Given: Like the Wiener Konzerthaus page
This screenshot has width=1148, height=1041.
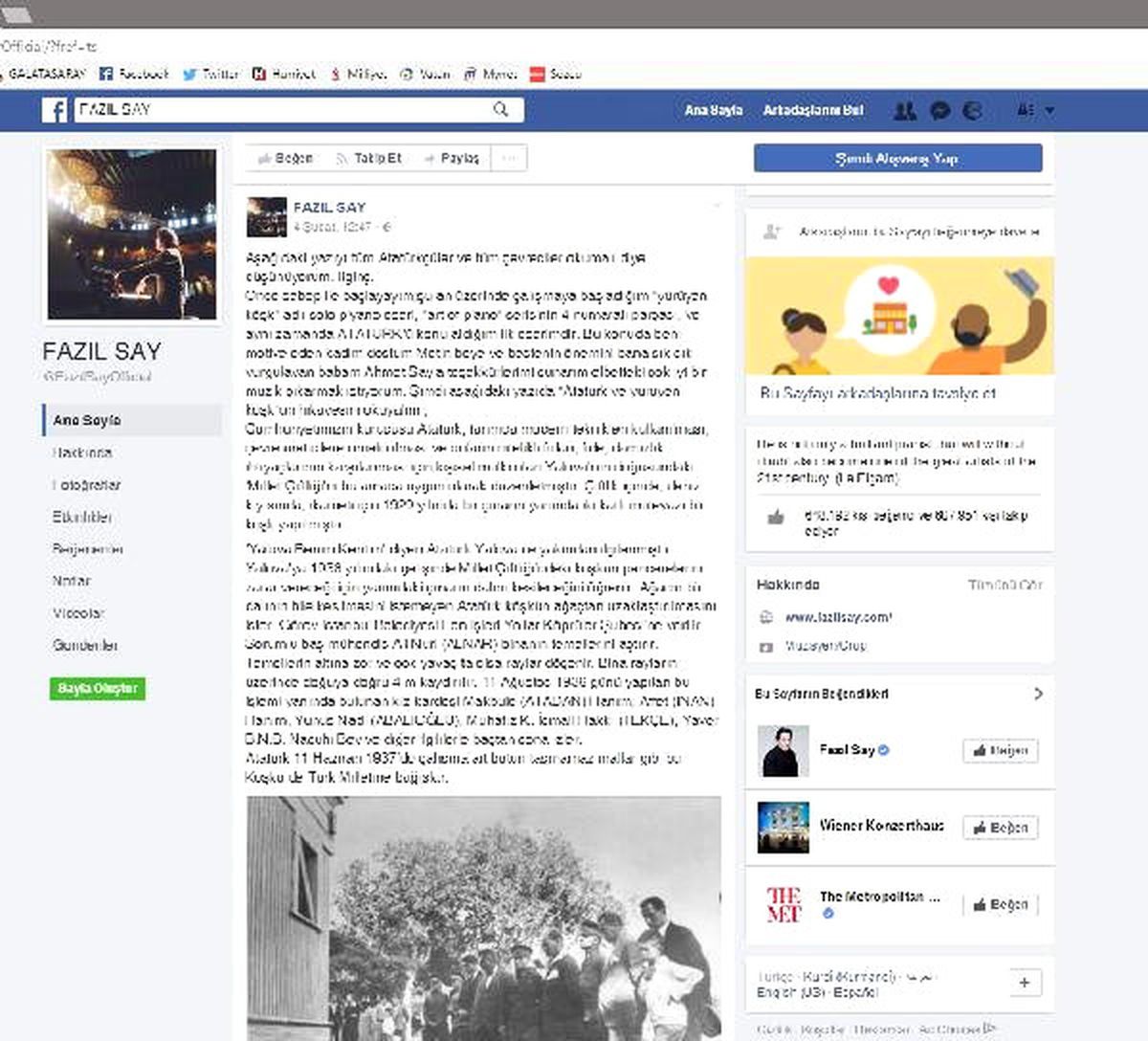Looking at the screenshot, I should pyautogui.click(x=1000, y=828).
